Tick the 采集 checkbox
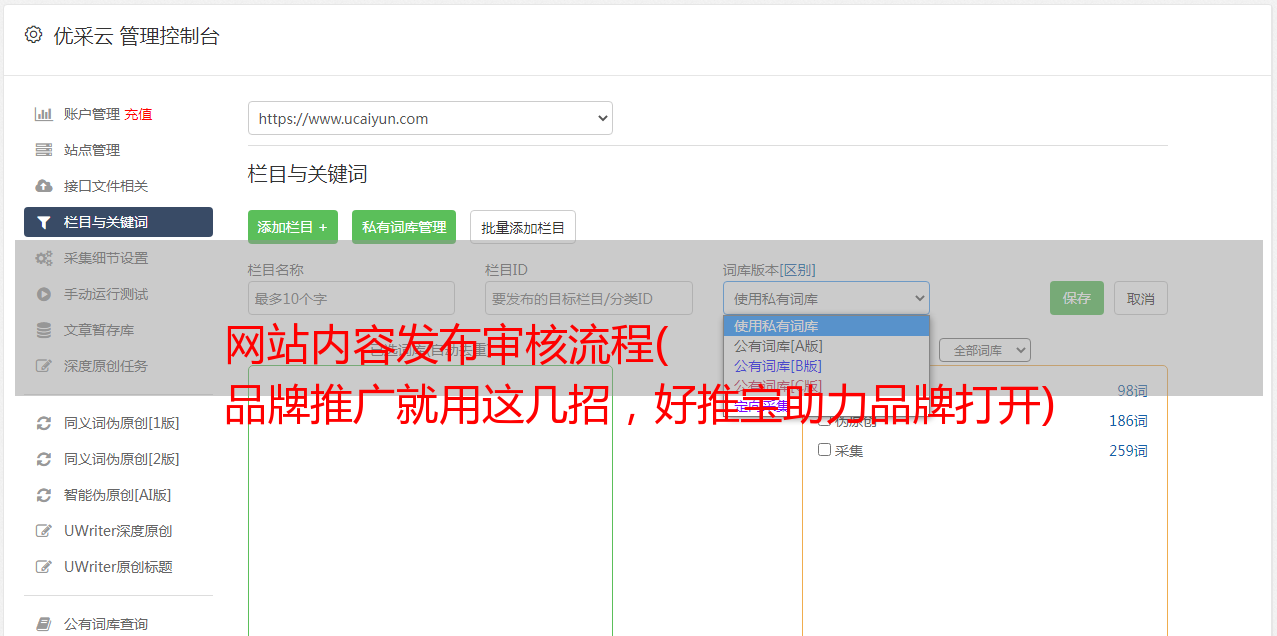Image resolution: width=1277 pixels, height=636 pixels. click(x=825, y=450)
